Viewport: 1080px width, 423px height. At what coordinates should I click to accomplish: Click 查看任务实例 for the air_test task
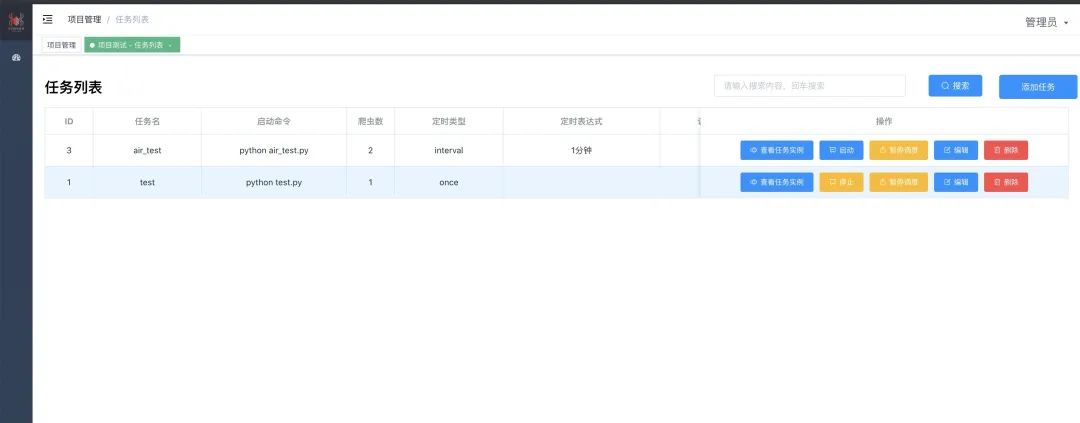pos(776,150)
